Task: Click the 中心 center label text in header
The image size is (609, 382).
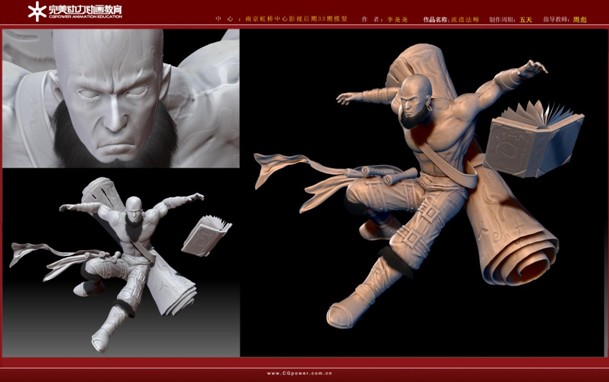Action: [224, 19]
